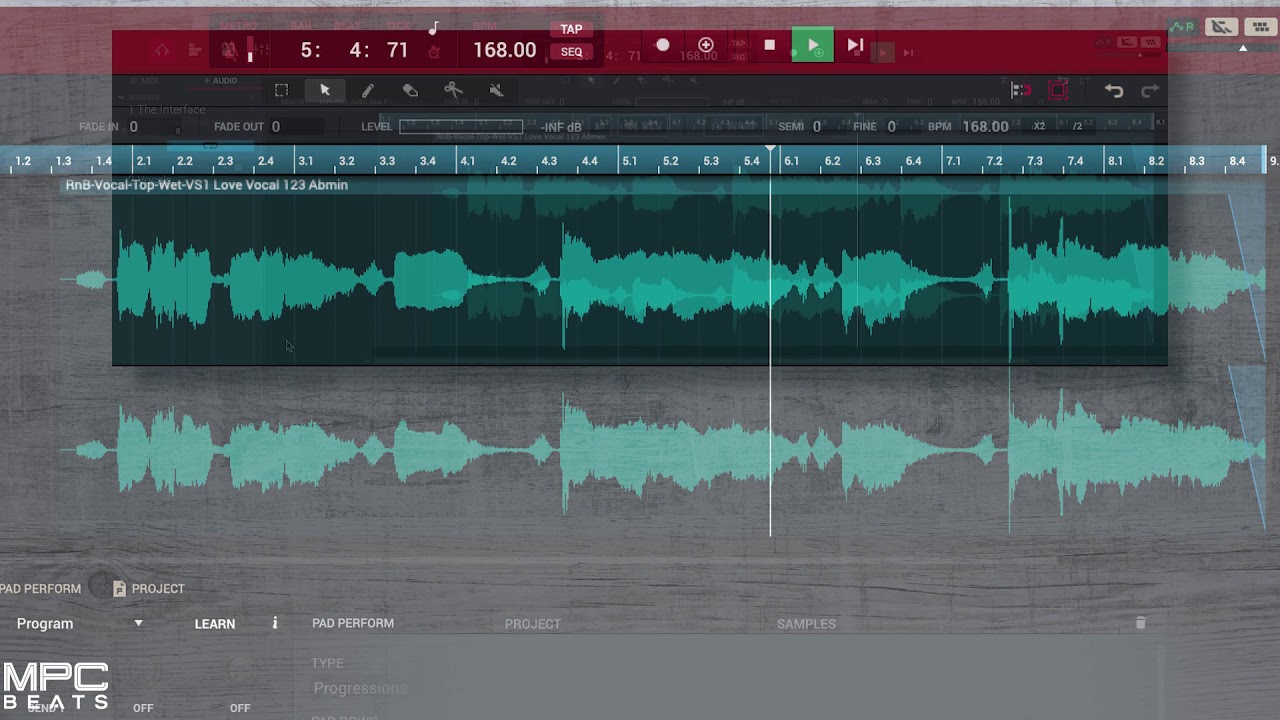
Task: Click the FADE IN value field
Action: click(x=133, y=127)
